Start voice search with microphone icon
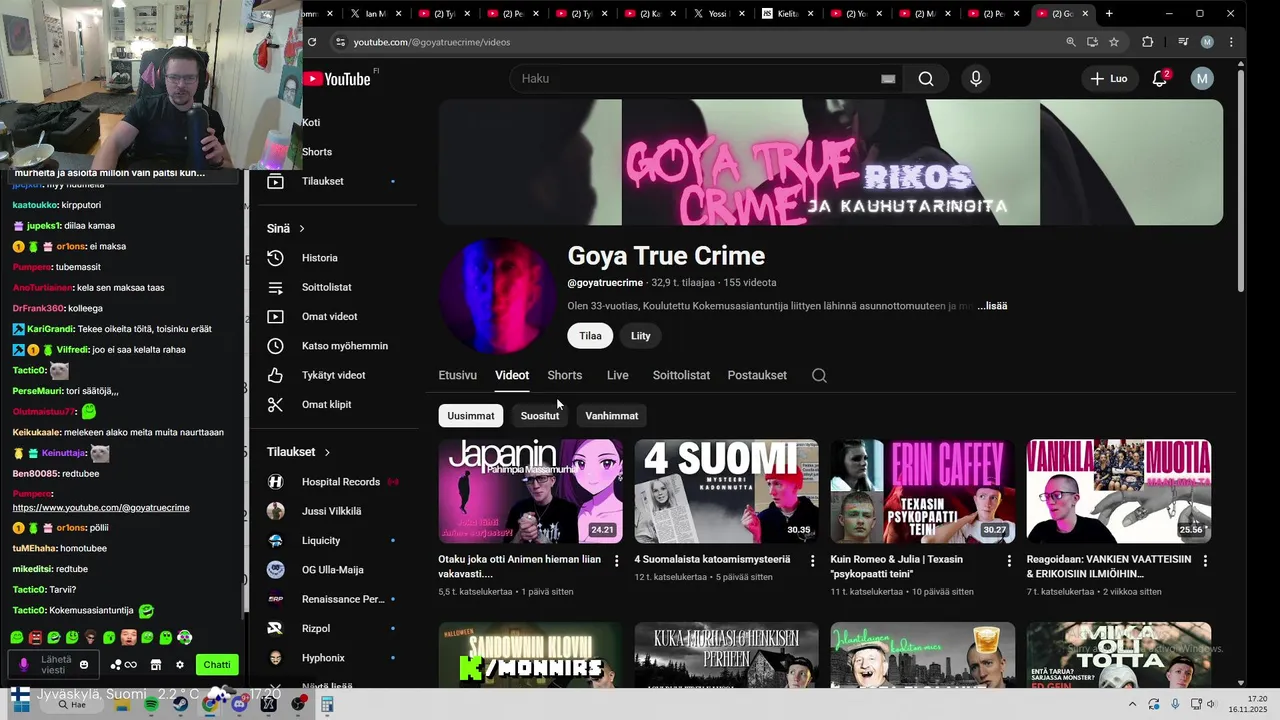This screenshot has height=720, width=1280. coord(976,79)
